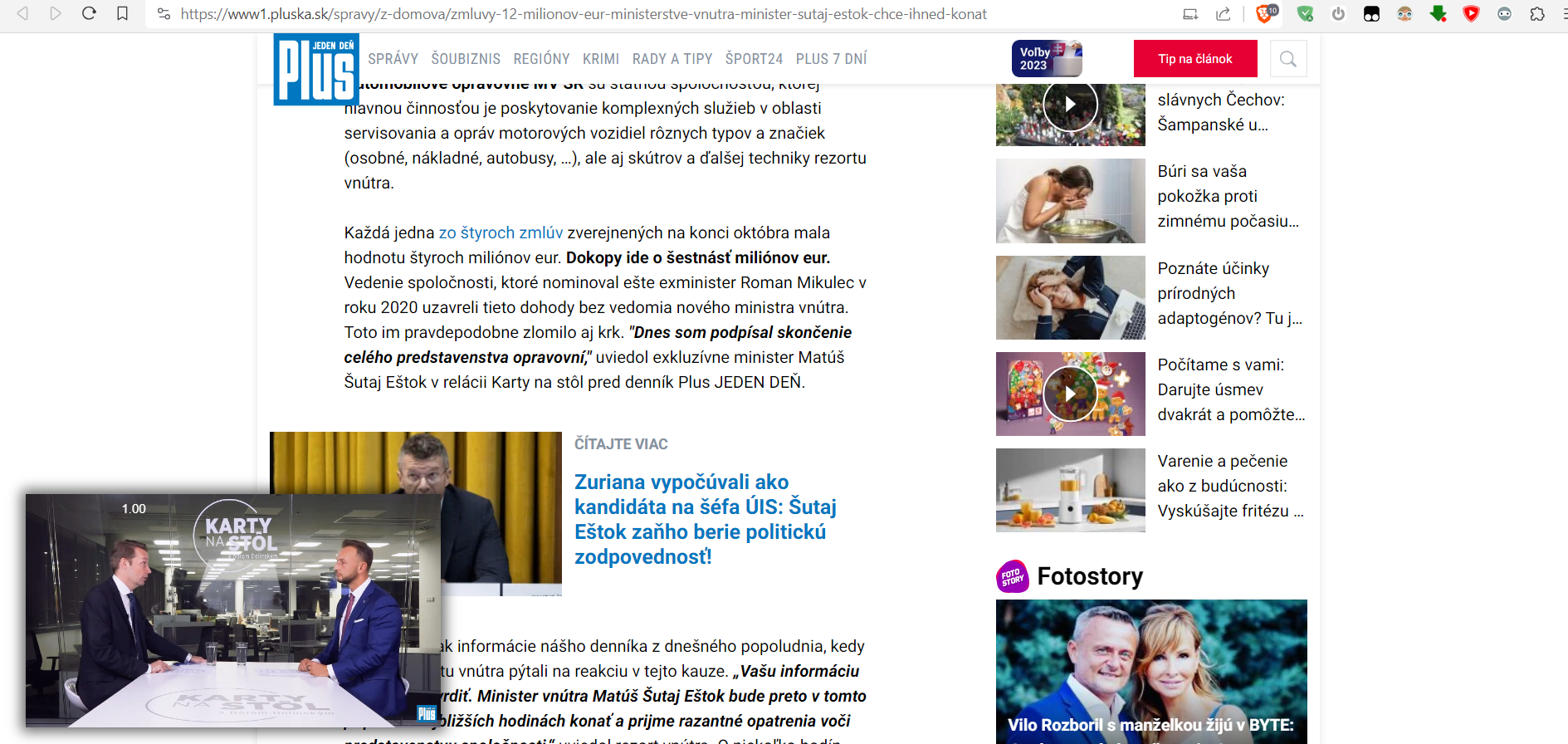
Task: Open the extensions puzzle-piece icon
Action: (1537, 13)
